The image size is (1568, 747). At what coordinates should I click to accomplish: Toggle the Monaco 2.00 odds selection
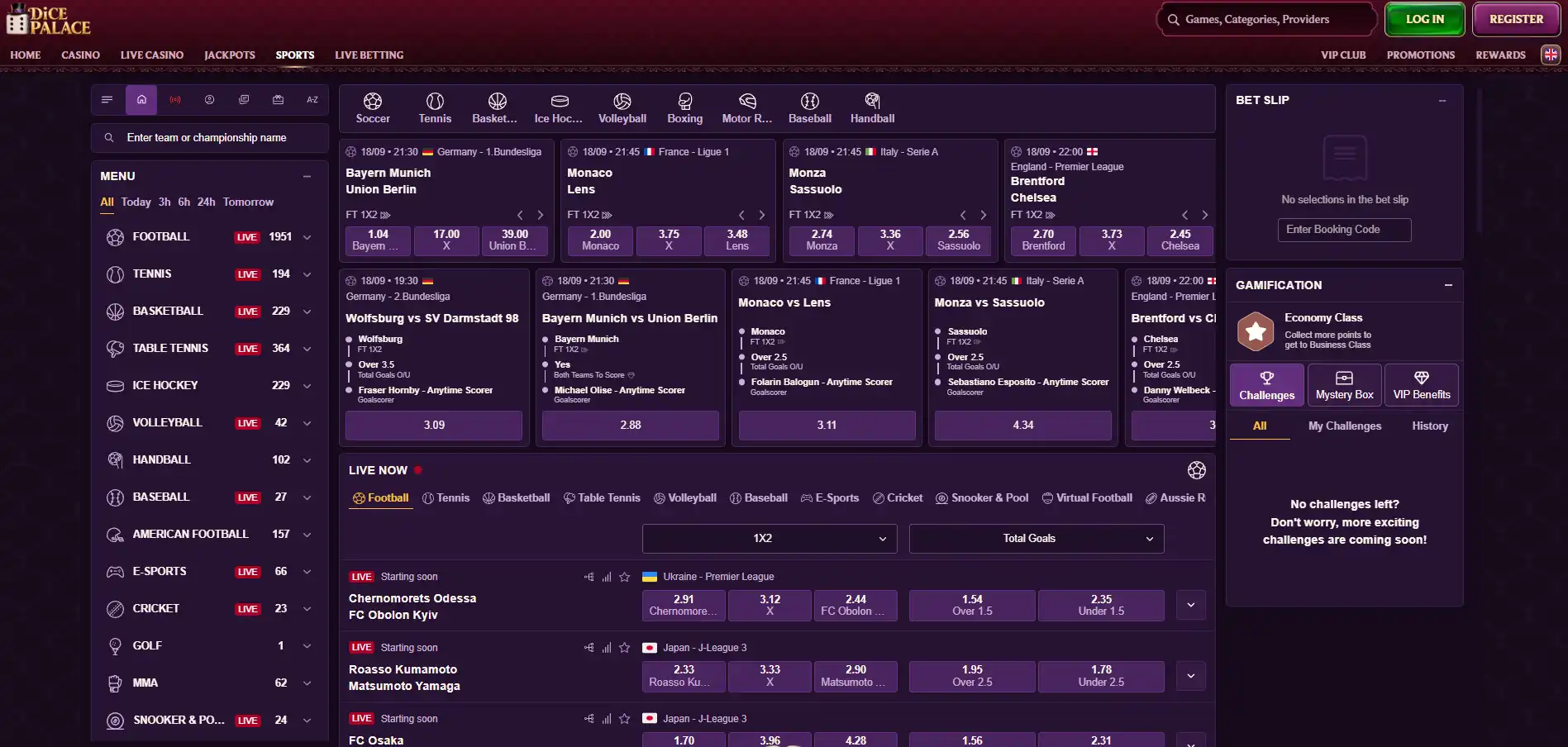[600, 240]
